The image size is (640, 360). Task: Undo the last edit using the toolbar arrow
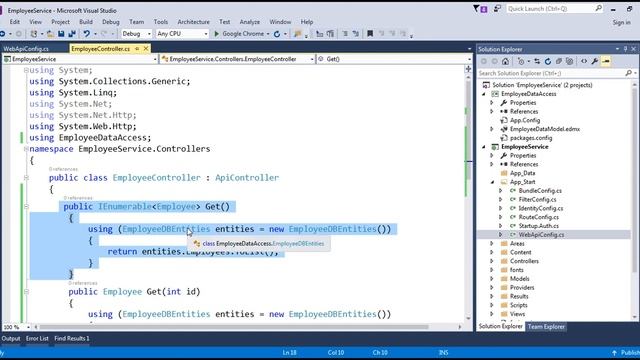(x=87, y=34)
